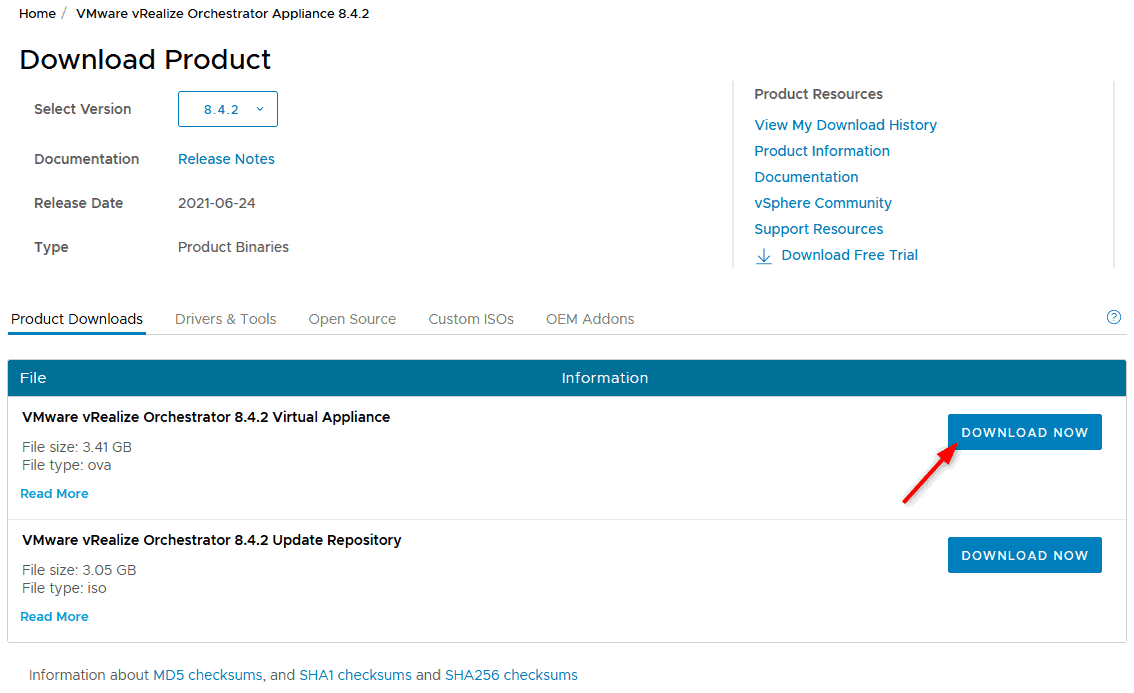Click the File type: iso text
Image resolution: width=1134 pixels, height=693 pixels.
64,588
